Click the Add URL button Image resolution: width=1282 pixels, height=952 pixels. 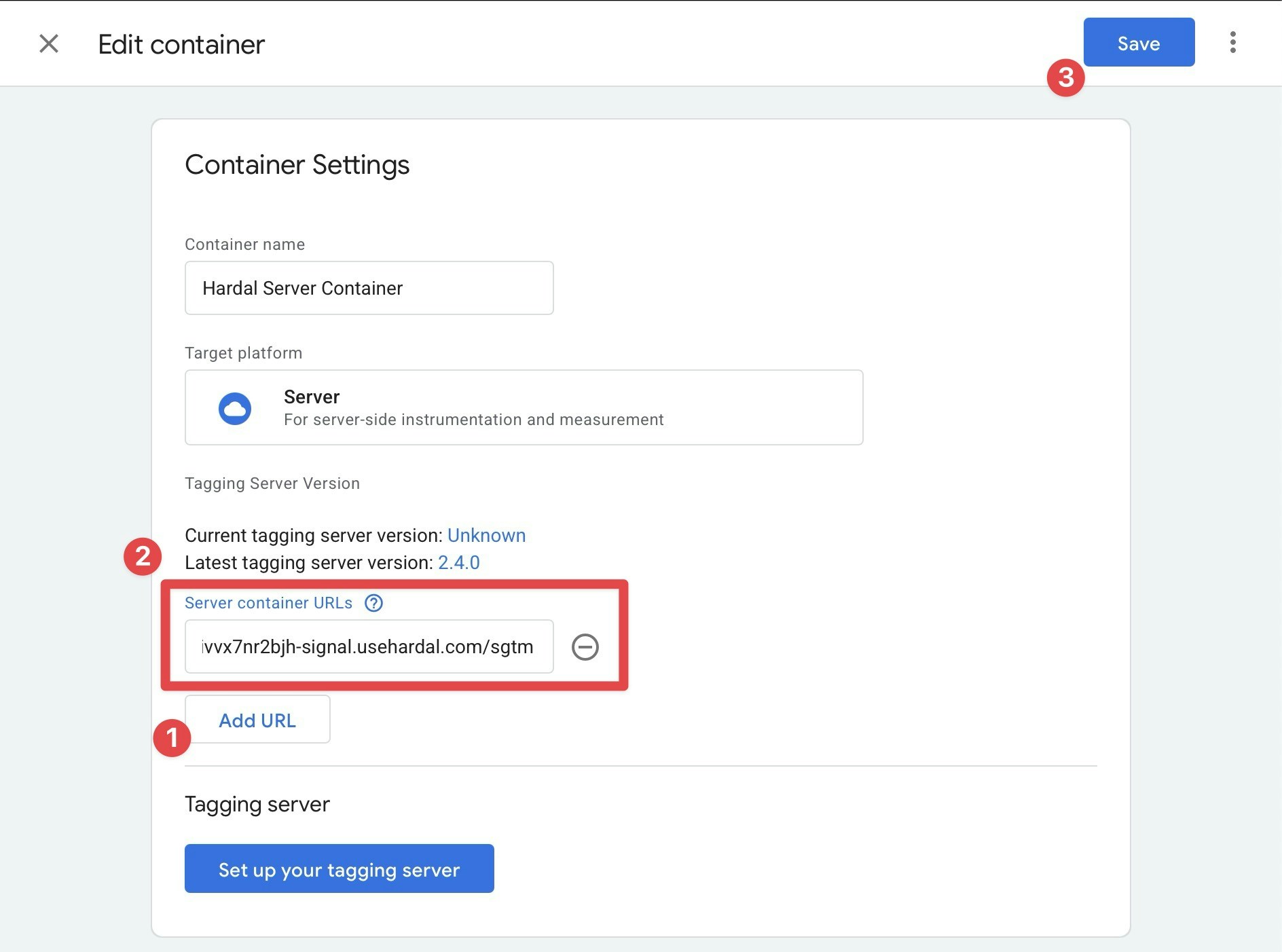(257, 720)
